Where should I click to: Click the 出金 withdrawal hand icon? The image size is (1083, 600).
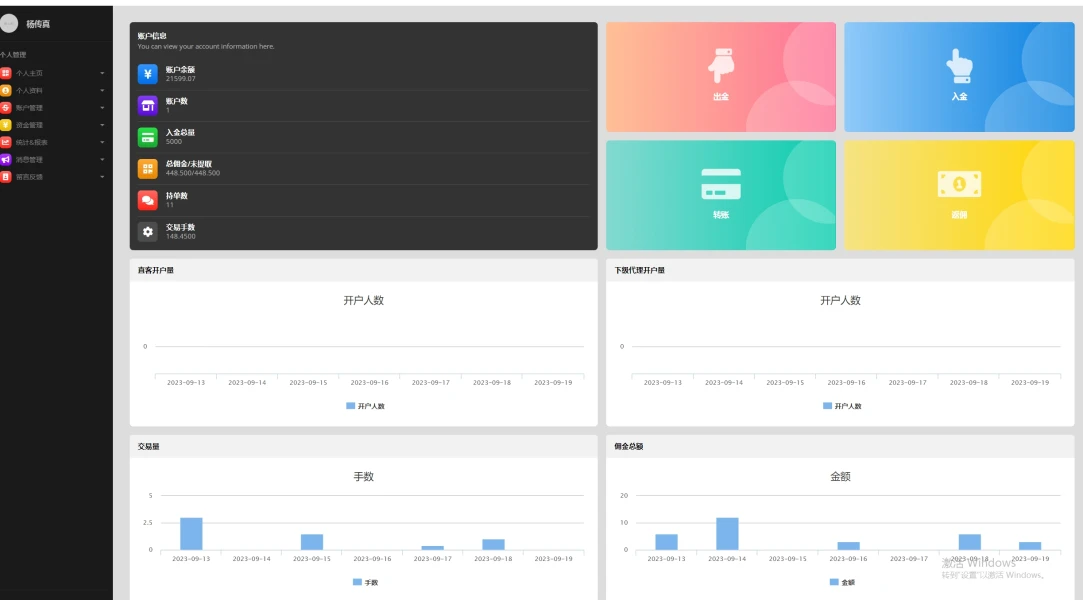721,66
